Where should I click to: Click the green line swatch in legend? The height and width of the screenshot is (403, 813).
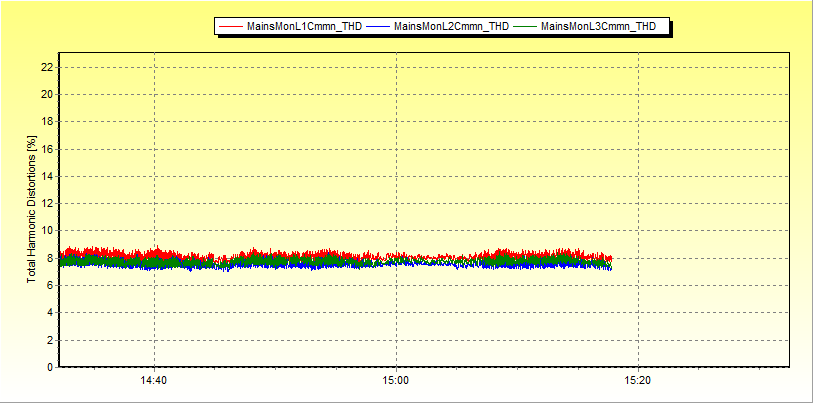[525, 27]
